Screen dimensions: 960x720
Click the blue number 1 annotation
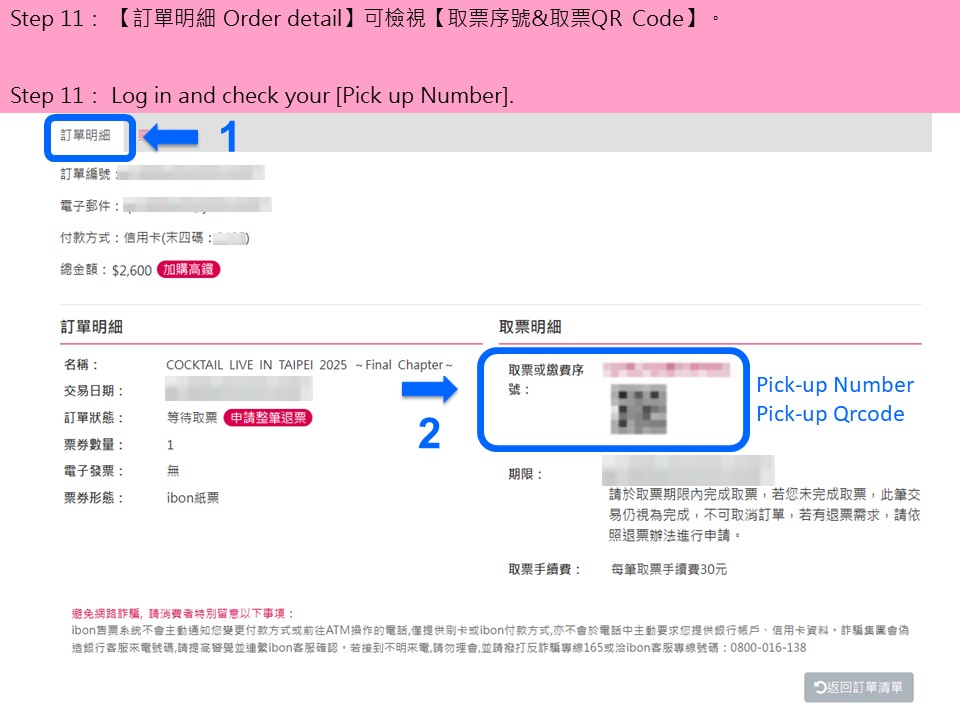tap(228, 136)
